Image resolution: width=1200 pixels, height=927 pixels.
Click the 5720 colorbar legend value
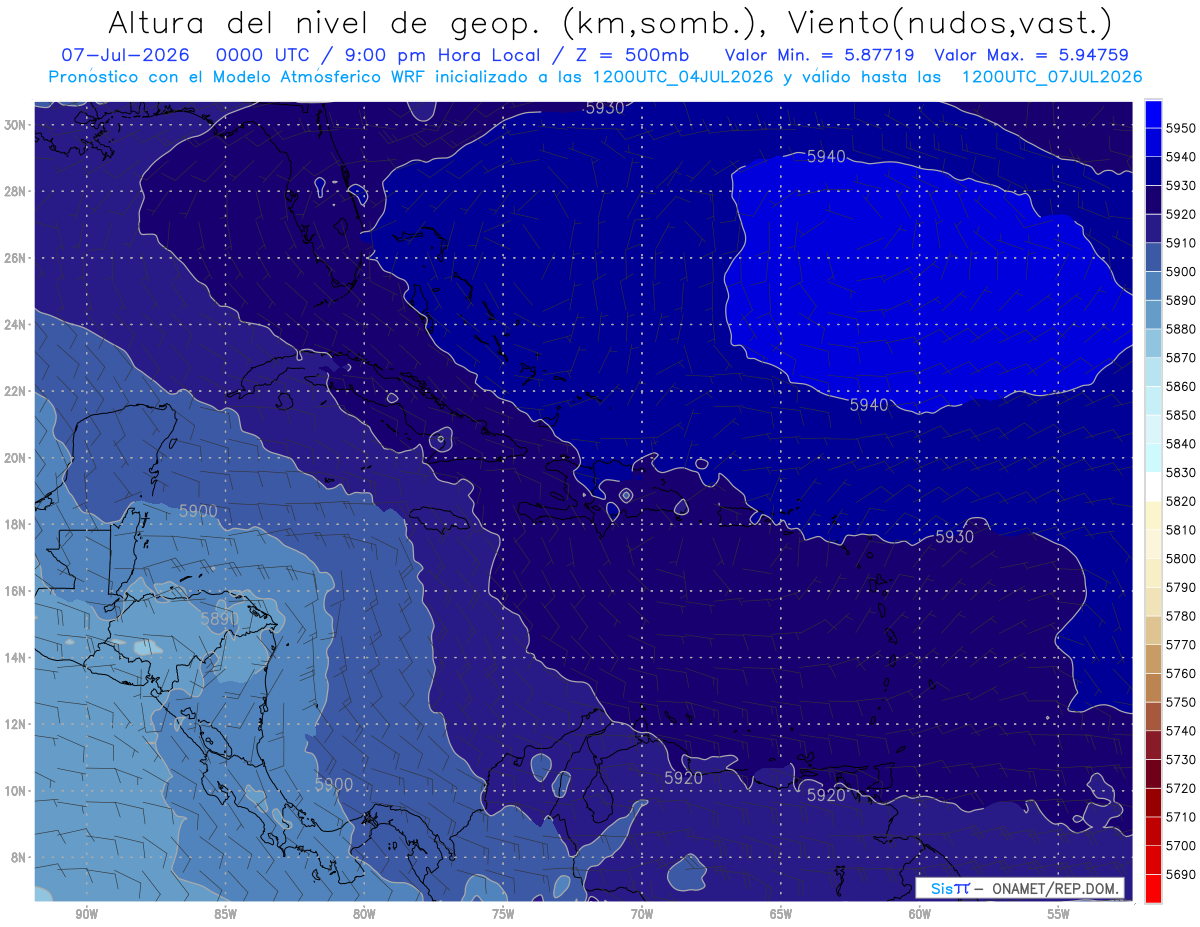click(1180, 788)
